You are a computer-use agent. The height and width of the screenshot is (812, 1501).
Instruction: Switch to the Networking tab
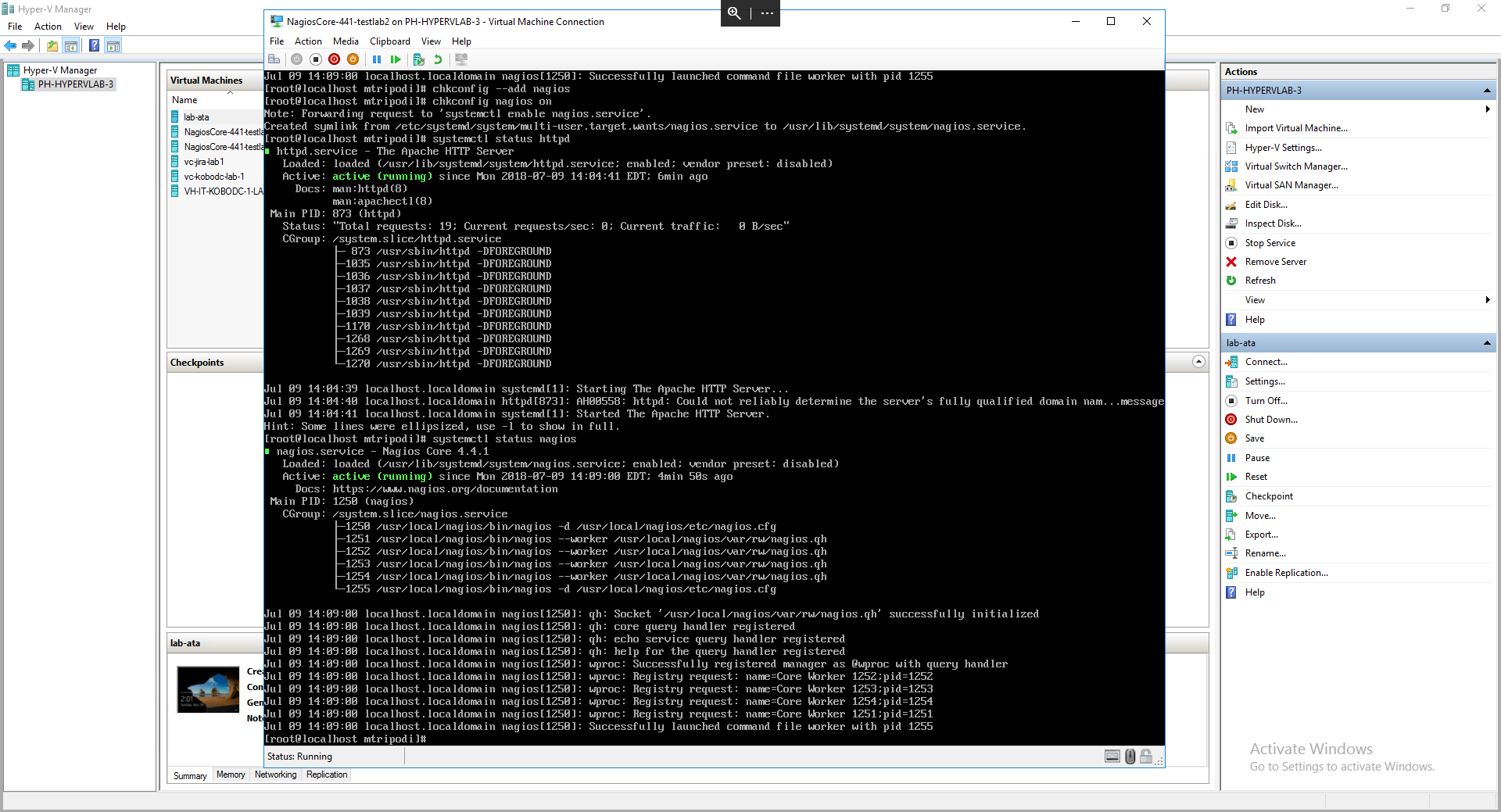[275, 775]
